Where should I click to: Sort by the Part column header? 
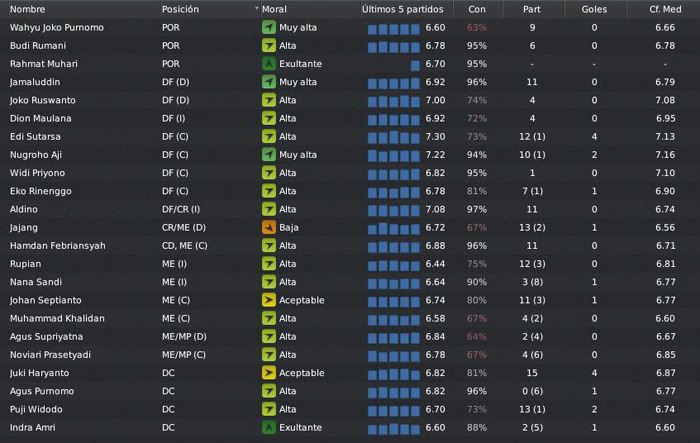532,9
